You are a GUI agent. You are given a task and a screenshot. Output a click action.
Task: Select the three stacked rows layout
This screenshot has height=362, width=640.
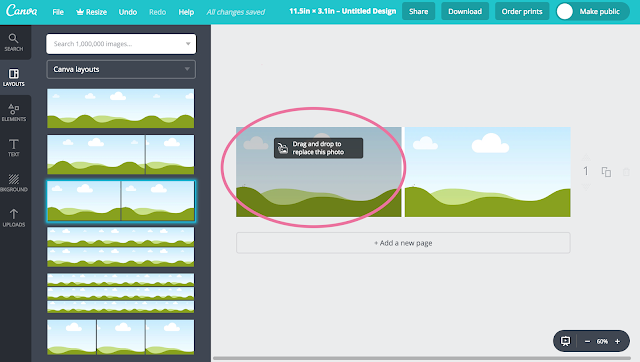(x=121, y=293)
